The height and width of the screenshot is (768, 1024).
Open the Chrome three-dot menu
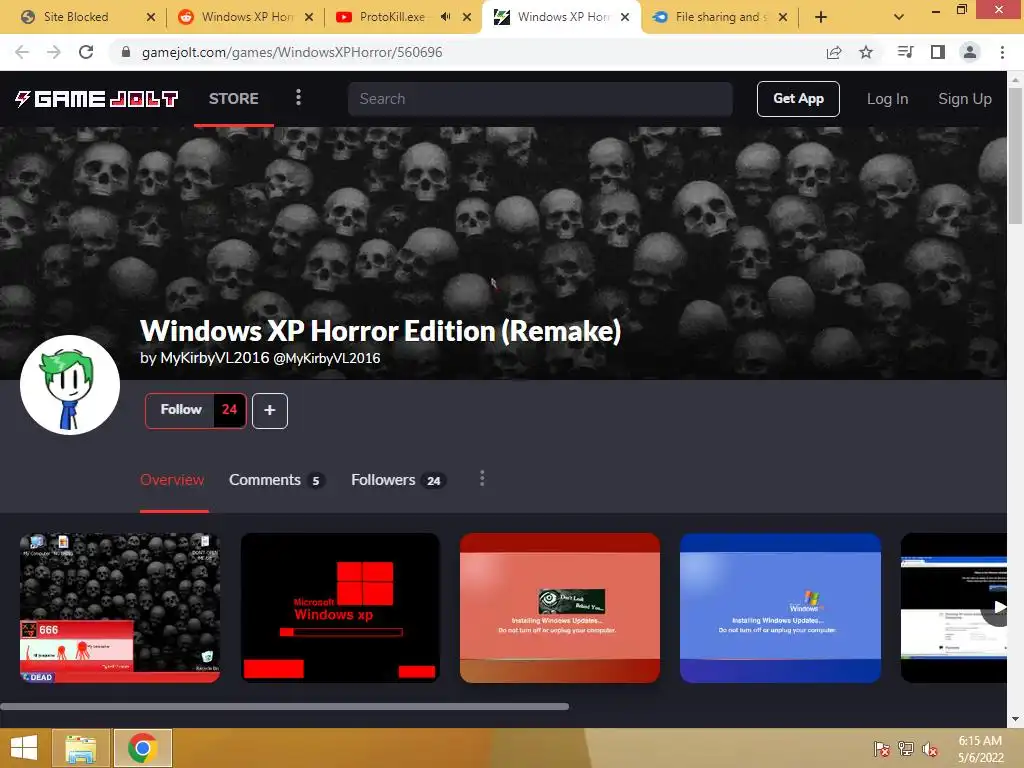[x=1002, y=52]
